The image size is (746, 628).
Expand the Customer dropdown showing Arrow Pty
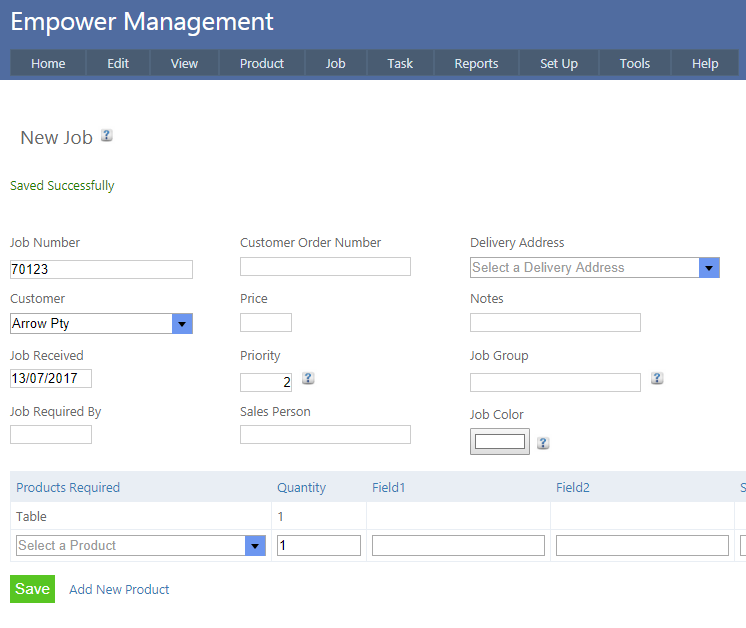[182, 324]
